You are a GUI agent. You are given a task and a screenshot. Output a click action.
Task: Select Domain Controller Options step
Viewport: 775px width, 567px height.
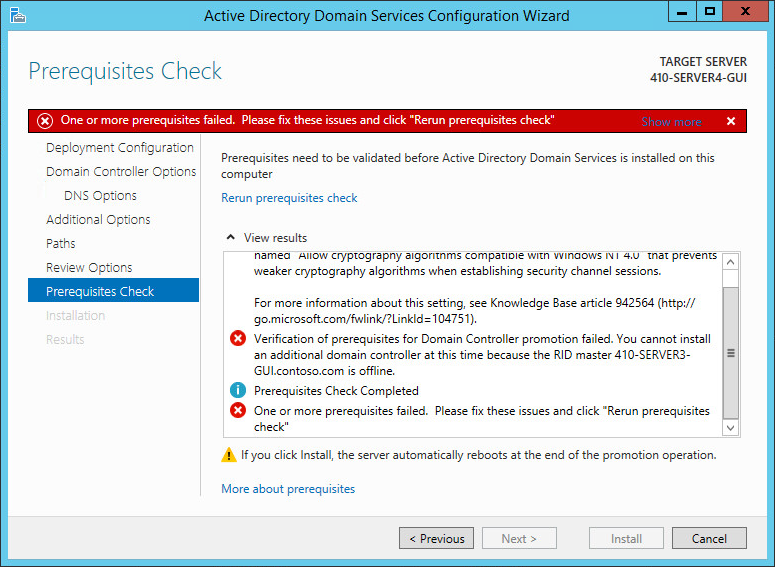(x=121, y=172)
